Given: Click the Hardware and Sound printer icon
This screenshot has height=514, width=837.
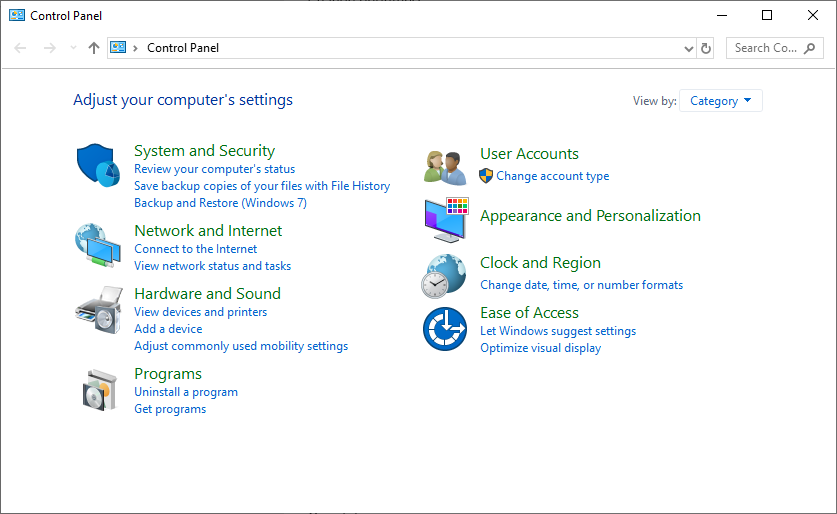Looking at the screenshot, I should point(97,309).
